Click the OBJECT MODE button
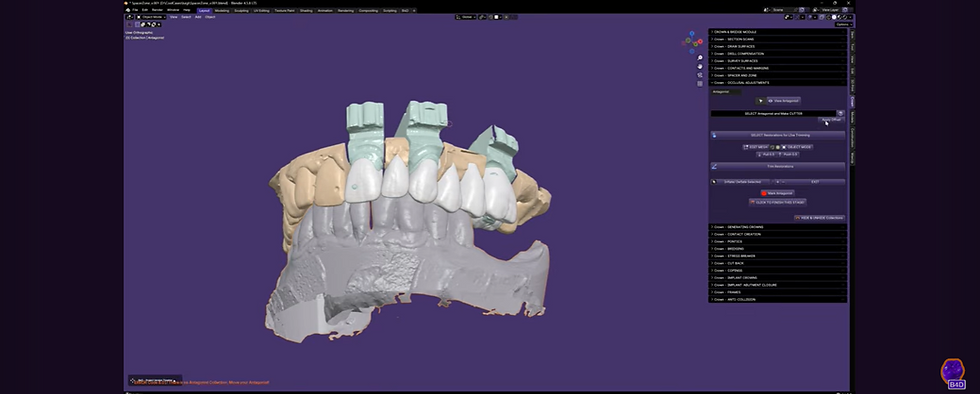Image resolution: width=980 pixels, height=394 pixels. point(798,147)
